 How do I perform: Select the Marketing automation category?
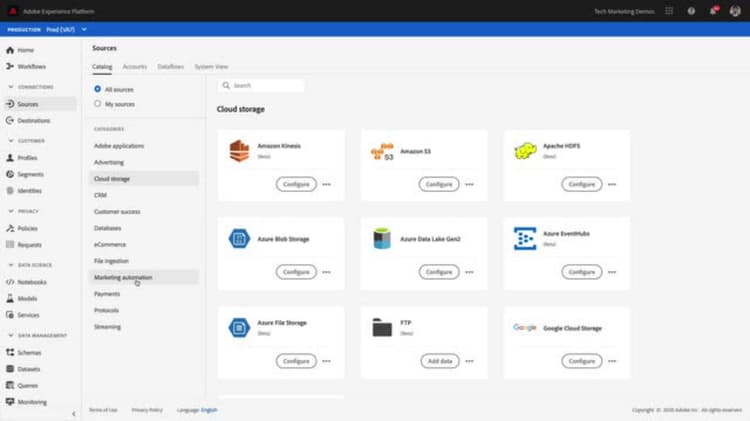[143, 277]
